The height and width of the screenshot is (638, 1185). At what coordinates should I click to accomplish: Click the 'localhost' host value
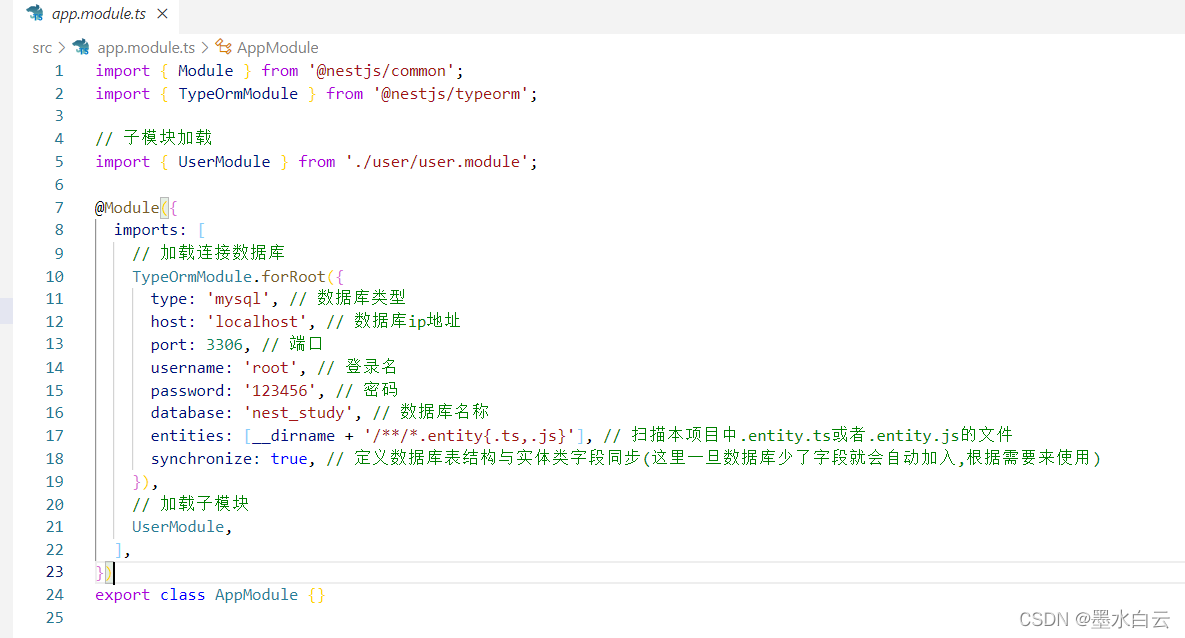[x=256, y=322]
